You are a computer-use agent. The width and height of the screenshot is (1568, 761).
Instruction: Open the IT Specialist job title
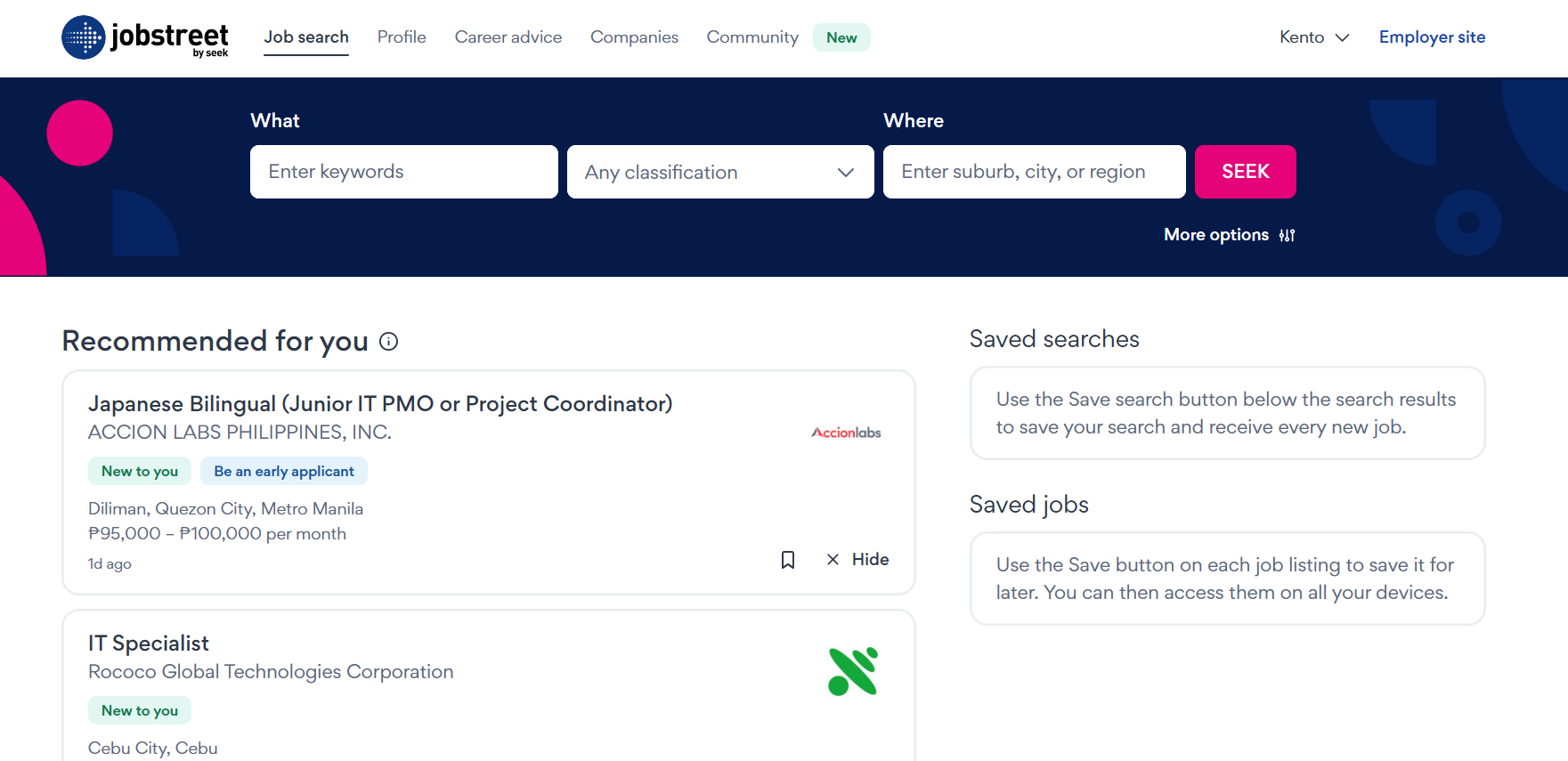(149, 644)
